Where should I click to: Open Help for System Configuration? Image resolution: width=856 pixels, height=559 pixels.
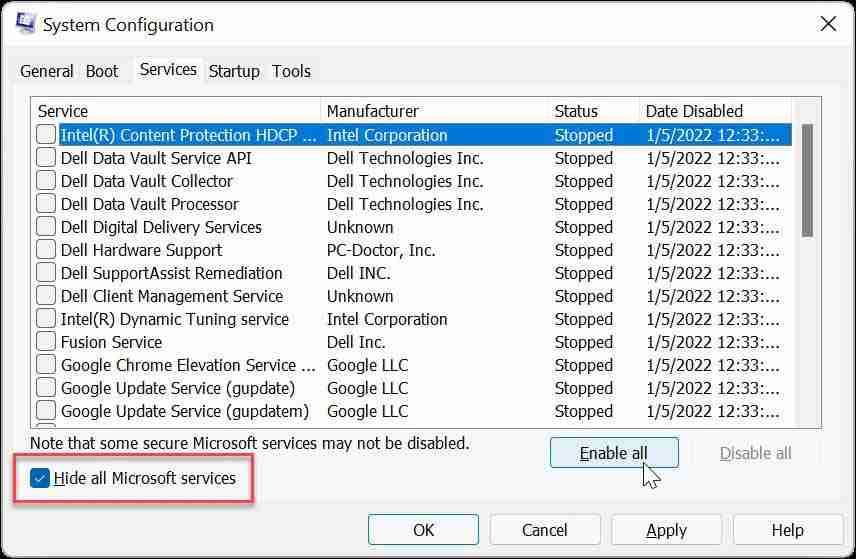pos(788,530)
